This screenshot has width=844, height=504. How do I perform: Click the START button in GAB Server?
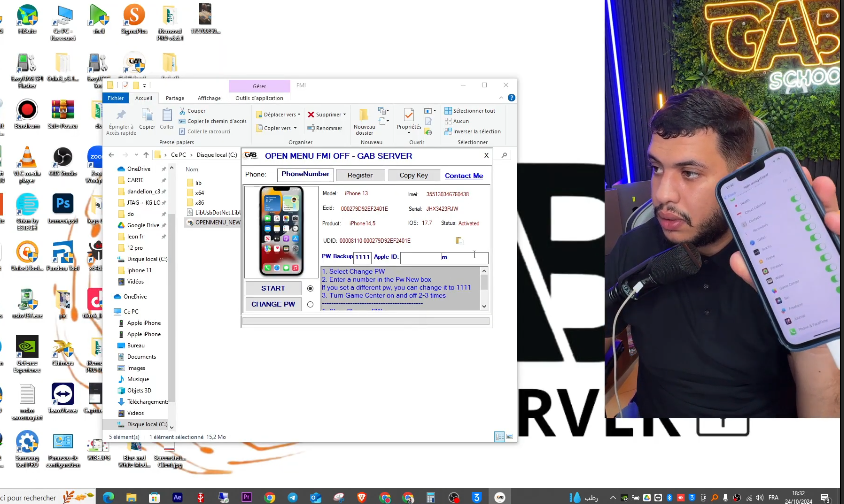(273, 288)
